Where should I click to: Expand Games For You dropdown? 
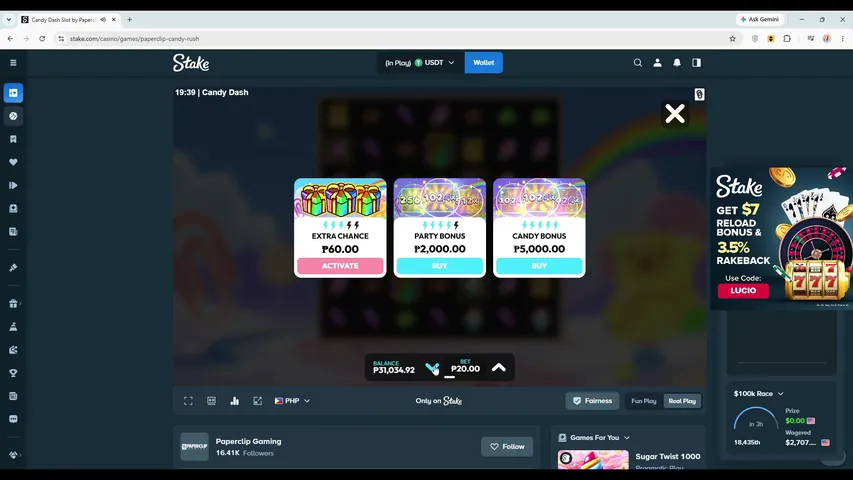point(594,438)
